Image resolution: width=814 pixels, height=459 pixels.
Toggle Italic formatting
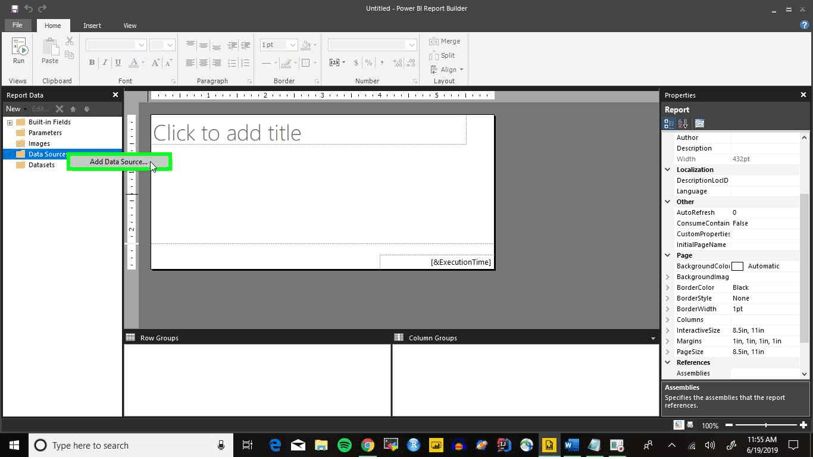104,63
